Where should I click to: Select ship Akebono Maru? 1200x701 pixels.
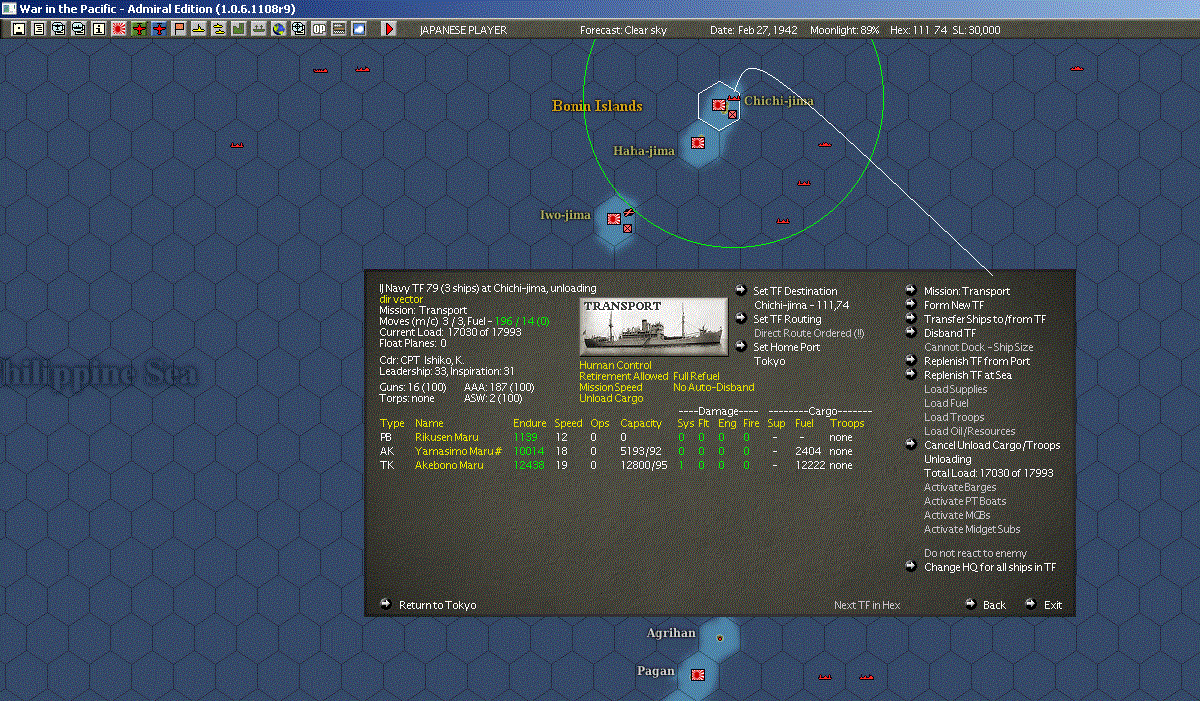pyautogui.click(x=449, y=465)
